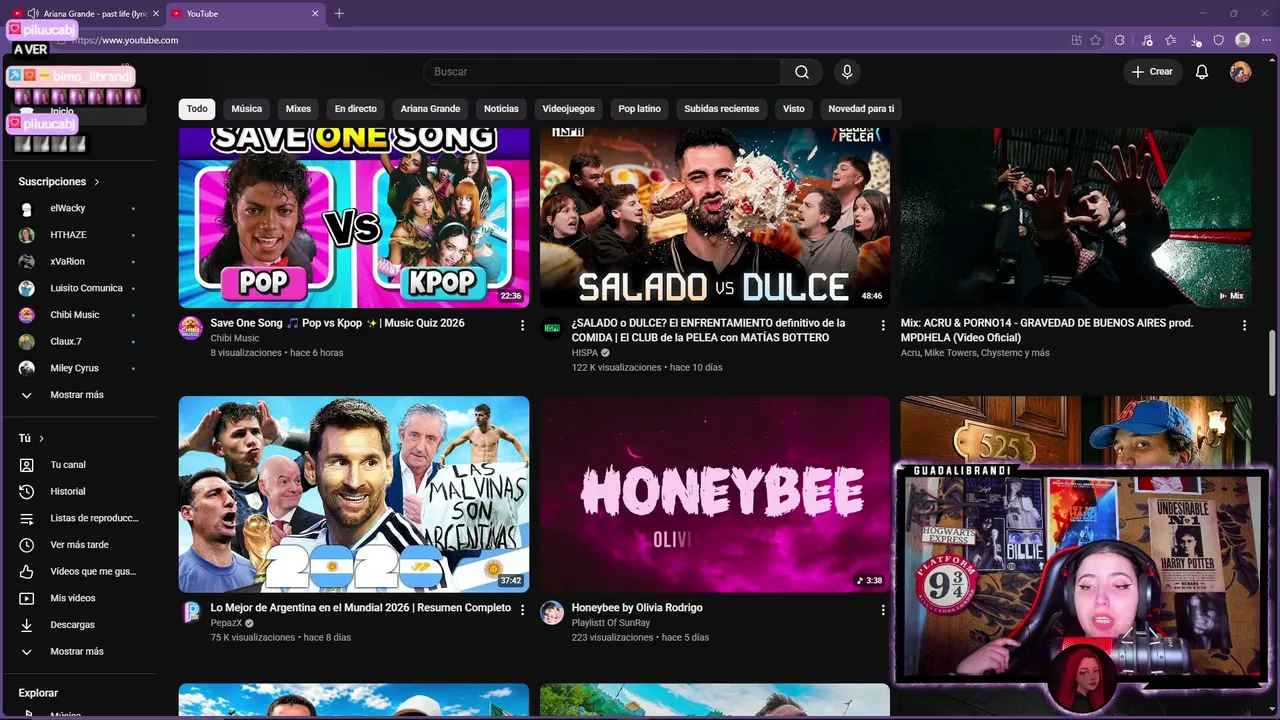Play the Honeybee Olivia Rodrigo thumbnail
Image resolution: width=1280 pixels, height=720 pixels.
pyautogui.click(x=715, y=494)
